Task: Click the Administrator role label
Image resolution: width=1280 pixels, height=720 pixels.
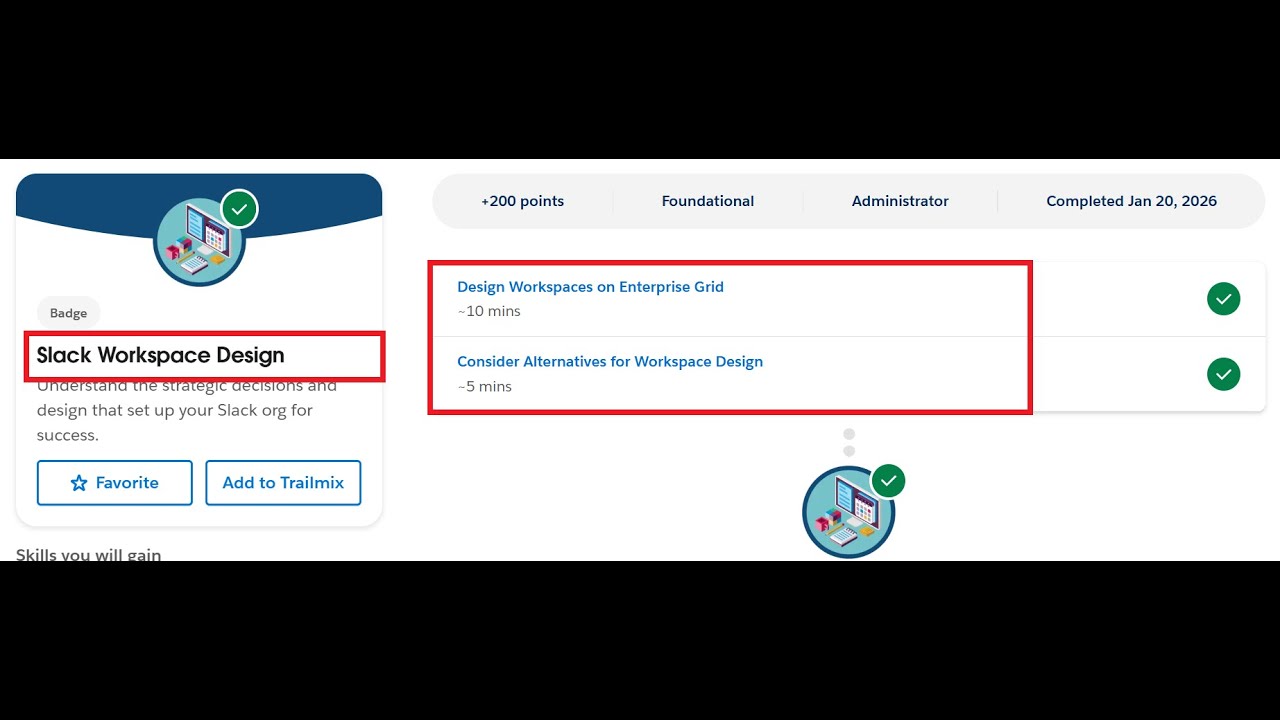Action: [x=900, y=201]
